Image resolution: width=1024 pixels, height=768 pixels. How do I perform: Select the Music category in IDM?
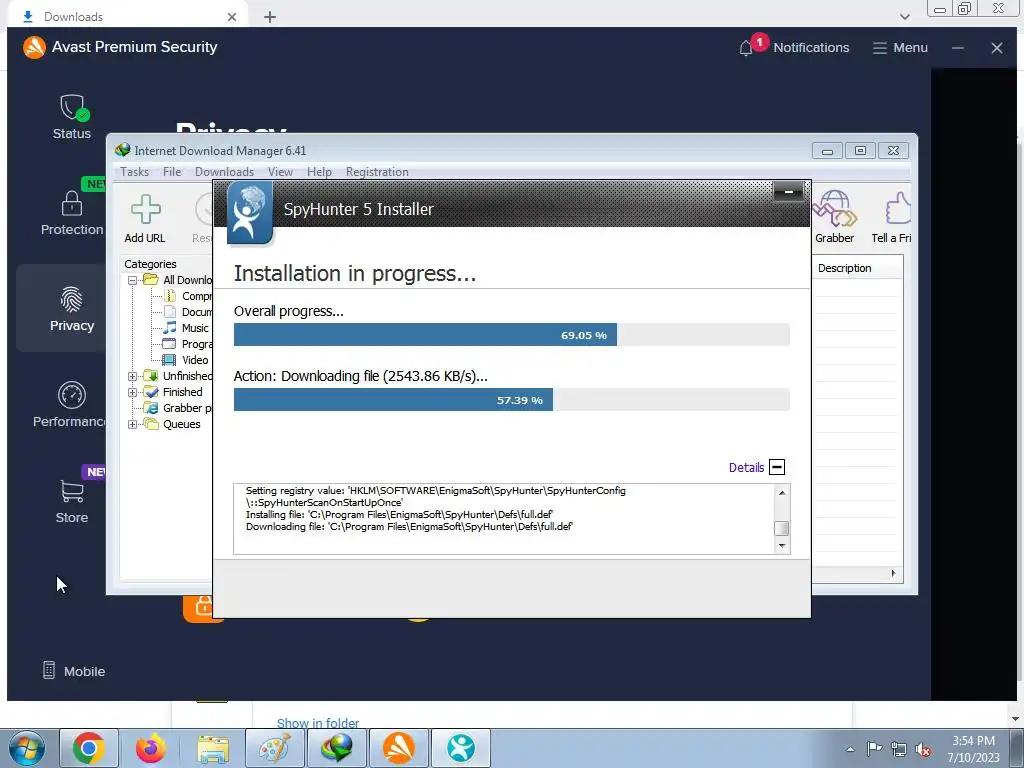point(195,328)
